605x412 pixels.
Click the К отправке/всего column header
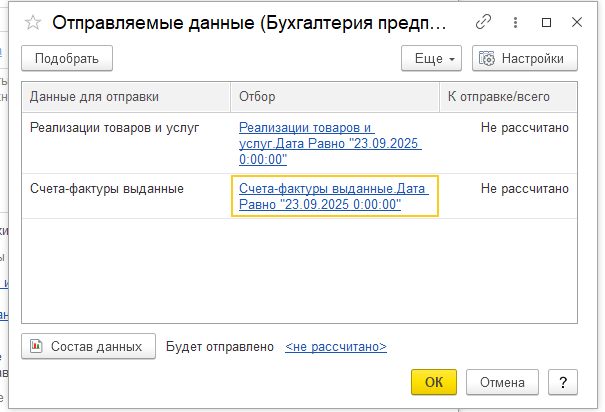497,96
